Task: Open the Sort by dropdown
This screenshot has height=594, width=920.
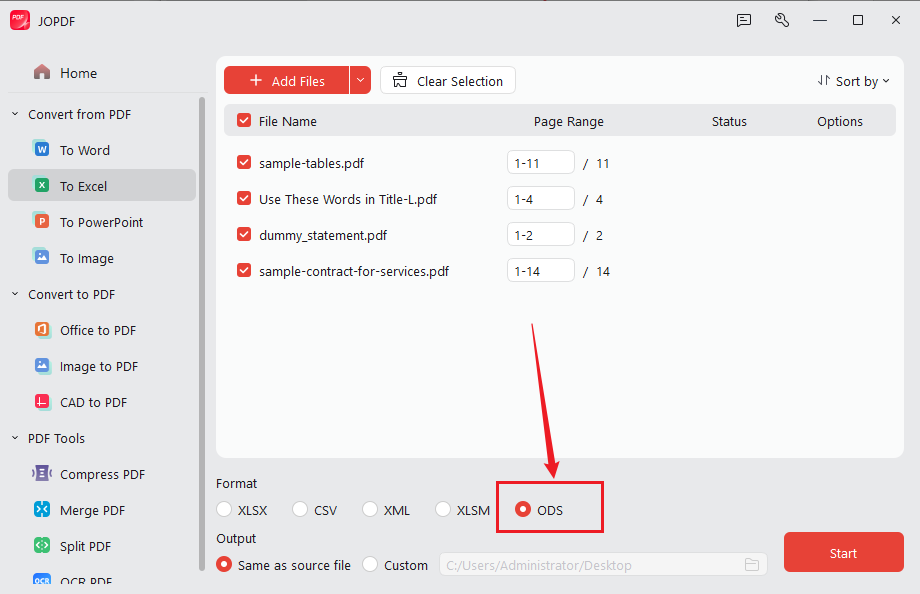Action: 854,81
